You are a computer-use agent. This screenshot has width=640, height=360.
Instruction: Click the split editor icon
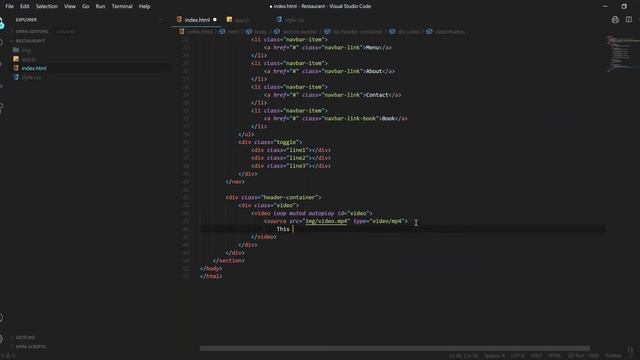pos(629,20)
